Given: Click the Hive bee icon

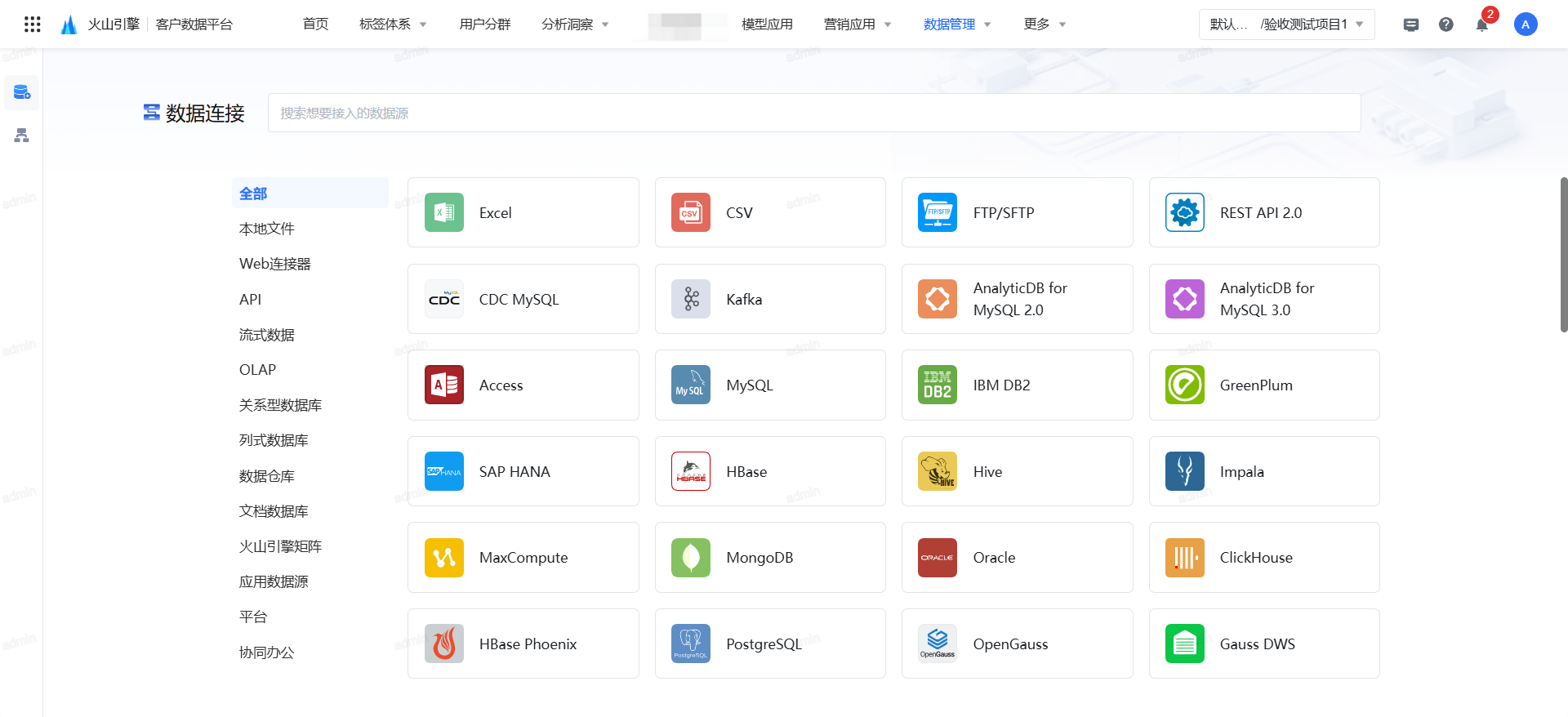Looking at the screenshot, I should tap(938, 471).
